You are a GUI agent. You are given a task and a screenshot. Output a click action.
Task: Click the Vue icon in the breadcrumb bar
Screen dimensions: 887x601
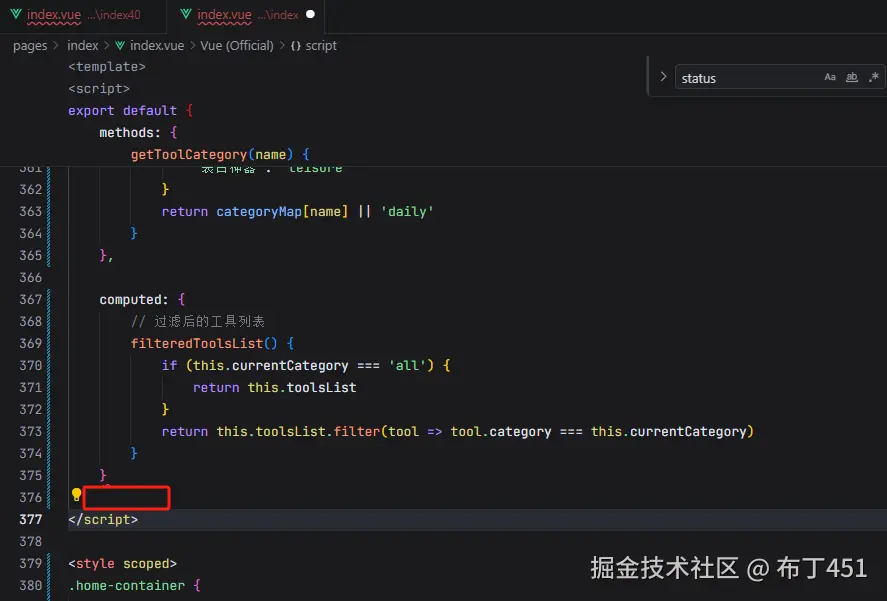pos(120,45)
